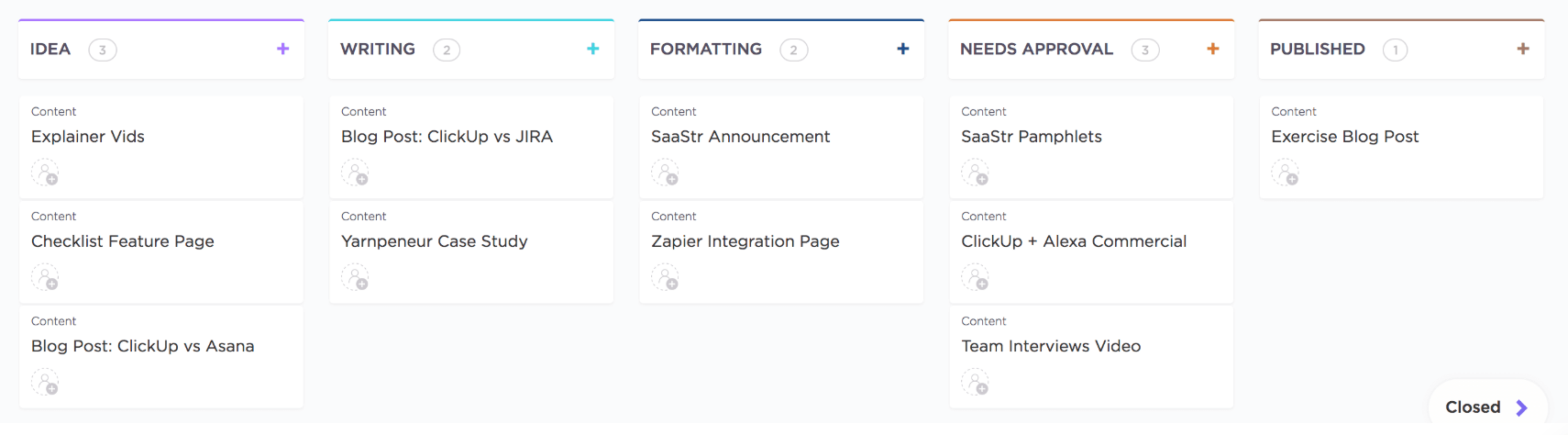Add a new task to PUBLISHED column

1523,49
